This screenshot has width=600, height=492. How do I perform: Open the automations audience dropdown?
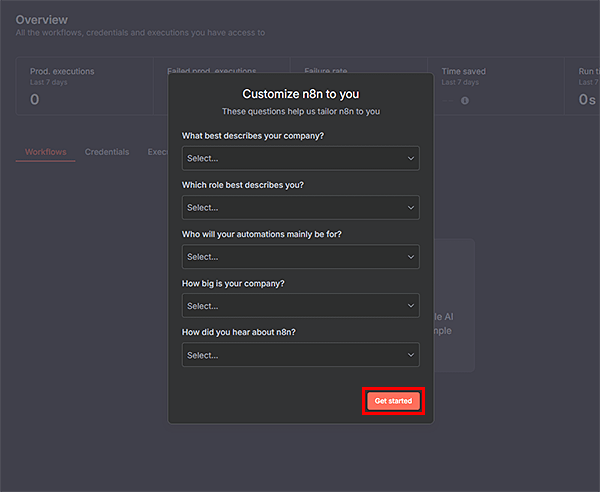[x=300, y=257]
